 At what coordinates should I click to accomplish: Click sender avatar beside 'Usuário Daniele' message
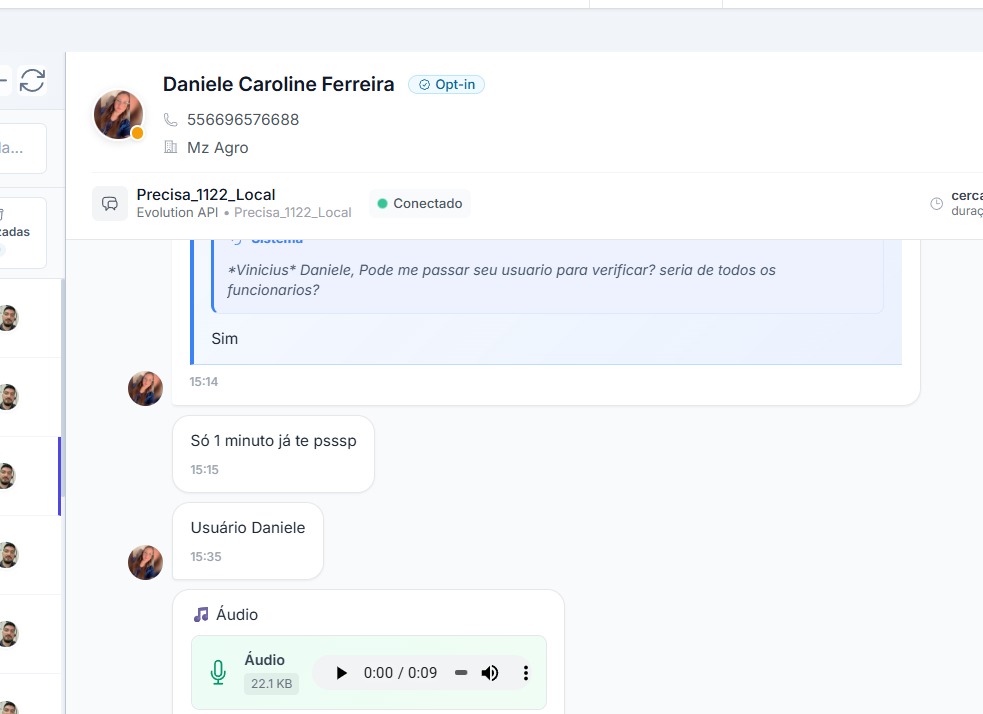click(x=145, y=562)
